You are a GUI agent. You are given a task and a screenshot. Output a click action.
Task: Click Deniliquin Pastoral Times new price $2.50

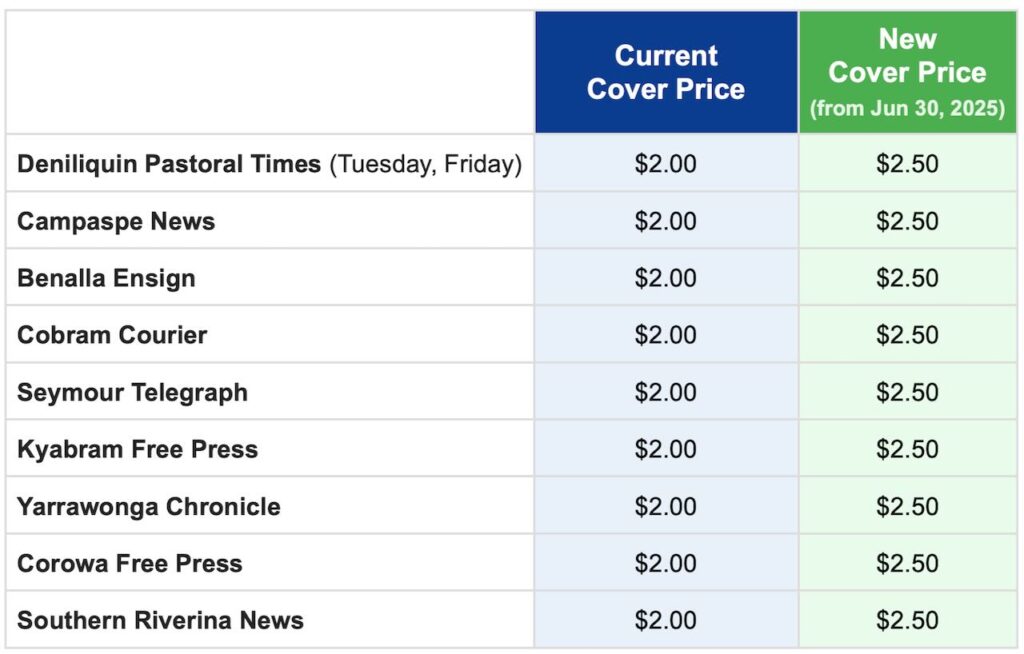(907, 164)
